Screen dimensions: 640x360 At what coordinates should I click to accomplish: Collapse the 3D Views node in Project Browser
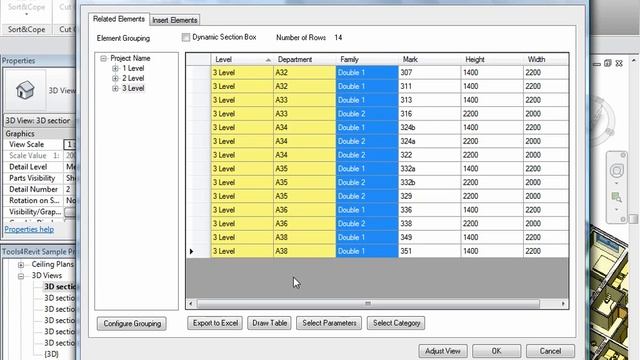(21, 276)
